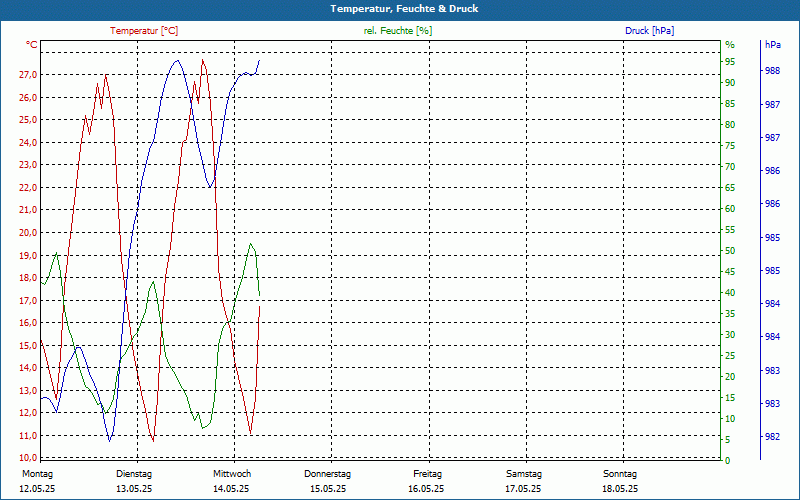Click the '17,0' temperature axis value
The width and height of the screenshot is (800, 500).
[x=28, y=301]
